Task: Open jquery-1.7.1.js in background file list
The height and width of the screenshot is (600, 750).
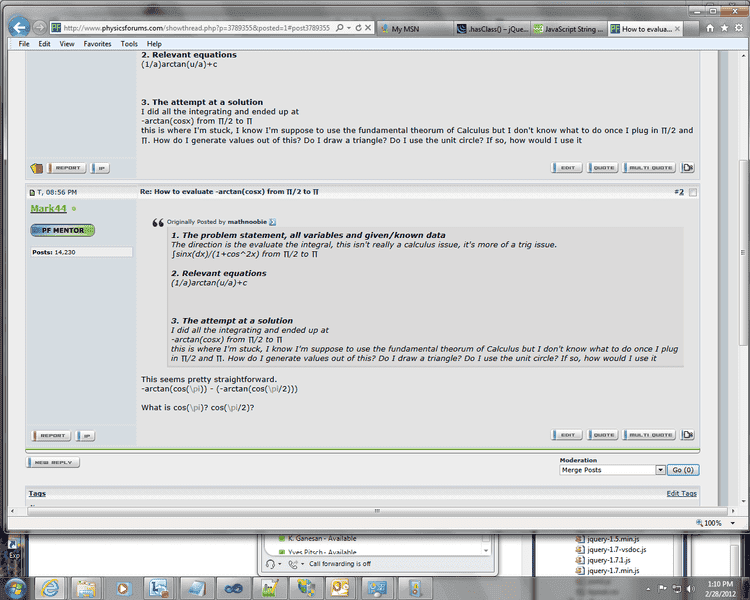Action: pyautogui.click(x=608, y=560)
